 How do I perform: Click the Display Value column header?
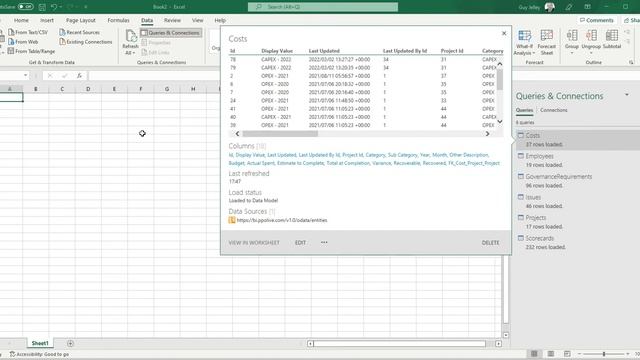coord(277,51)
